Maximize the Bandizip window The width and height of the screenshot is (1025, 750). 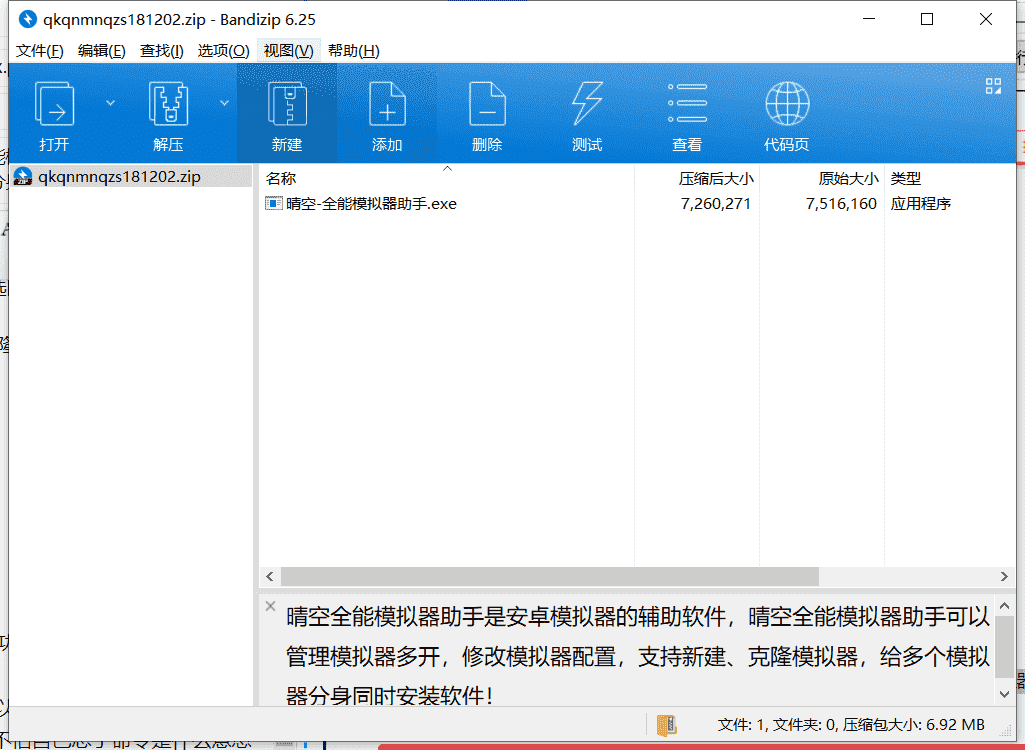pos(927,20)
